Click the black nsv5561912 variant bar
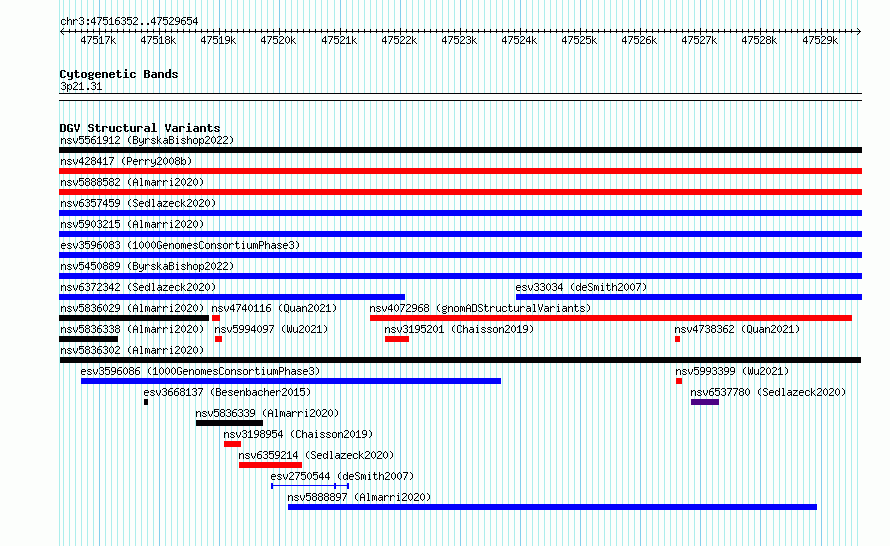 460,150
